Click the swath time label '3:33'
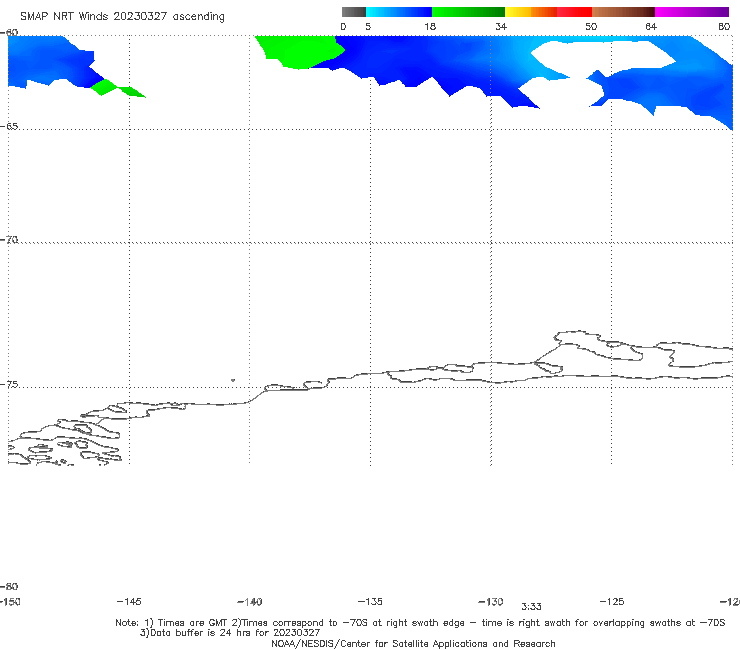This screenshot has width=740, height=650. pos(531,607)
